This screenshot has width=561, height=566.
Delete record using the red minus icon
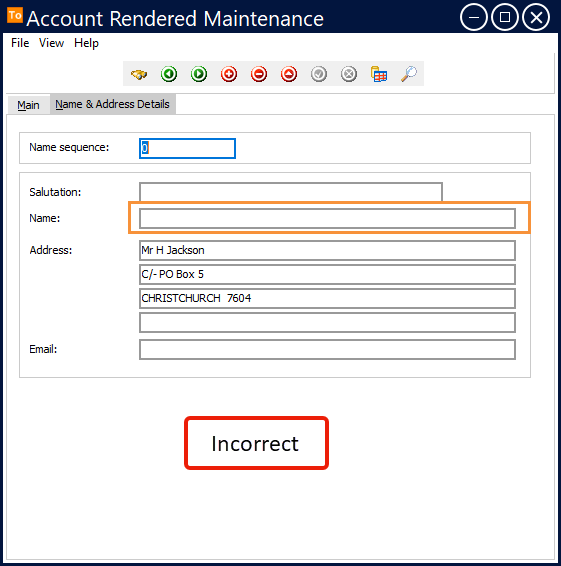[x=259, y=74]
